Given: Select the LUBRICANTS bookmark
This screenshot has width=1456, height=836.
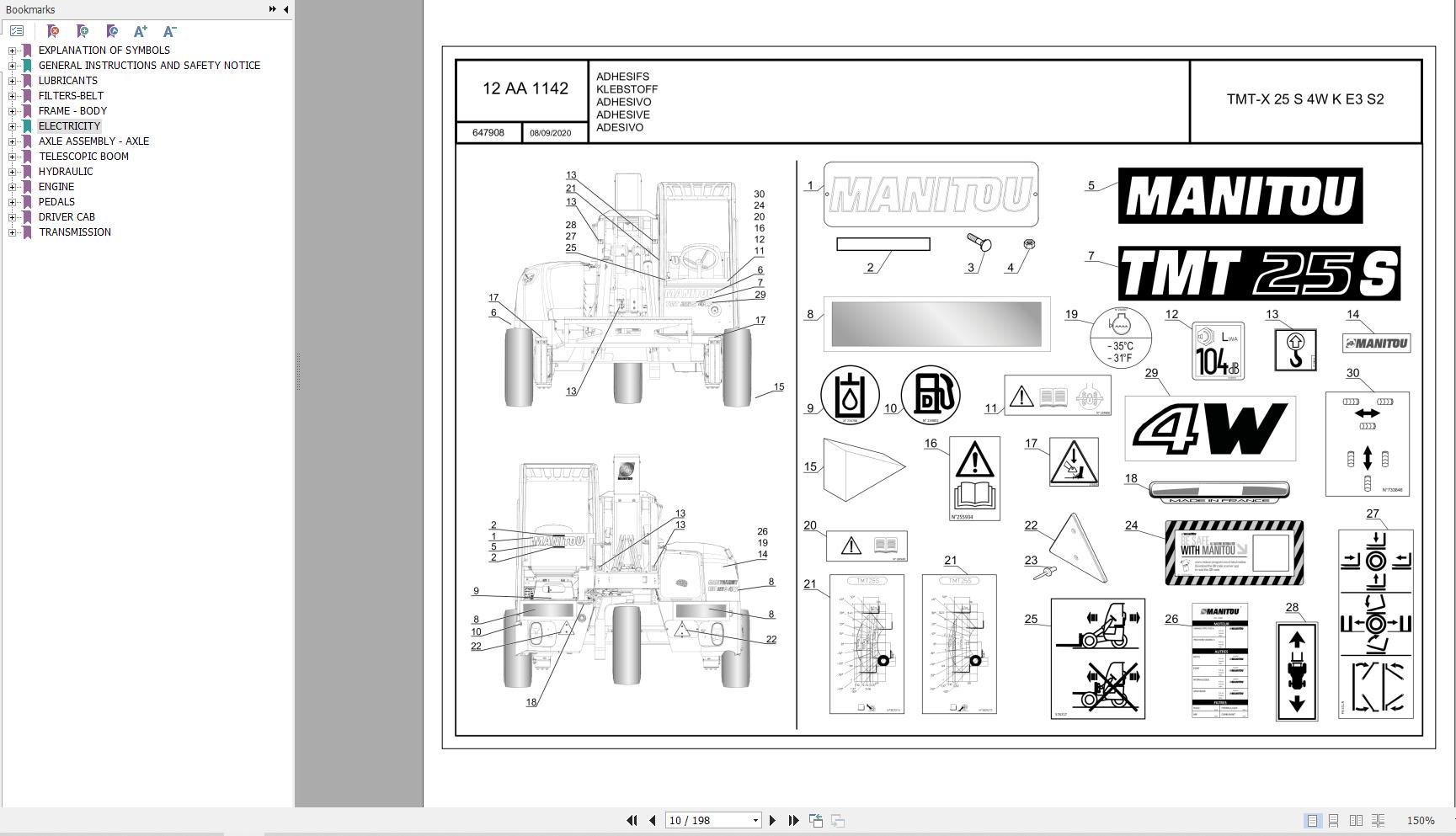Looking at the screenshot, I should click(68, 80).
